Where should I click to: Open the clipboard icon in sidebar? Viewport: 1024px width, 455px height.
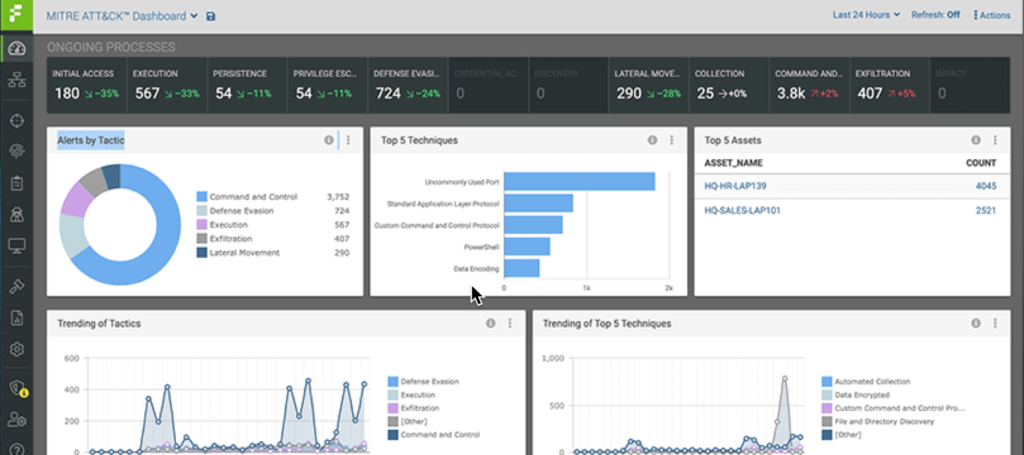point(16,183)
